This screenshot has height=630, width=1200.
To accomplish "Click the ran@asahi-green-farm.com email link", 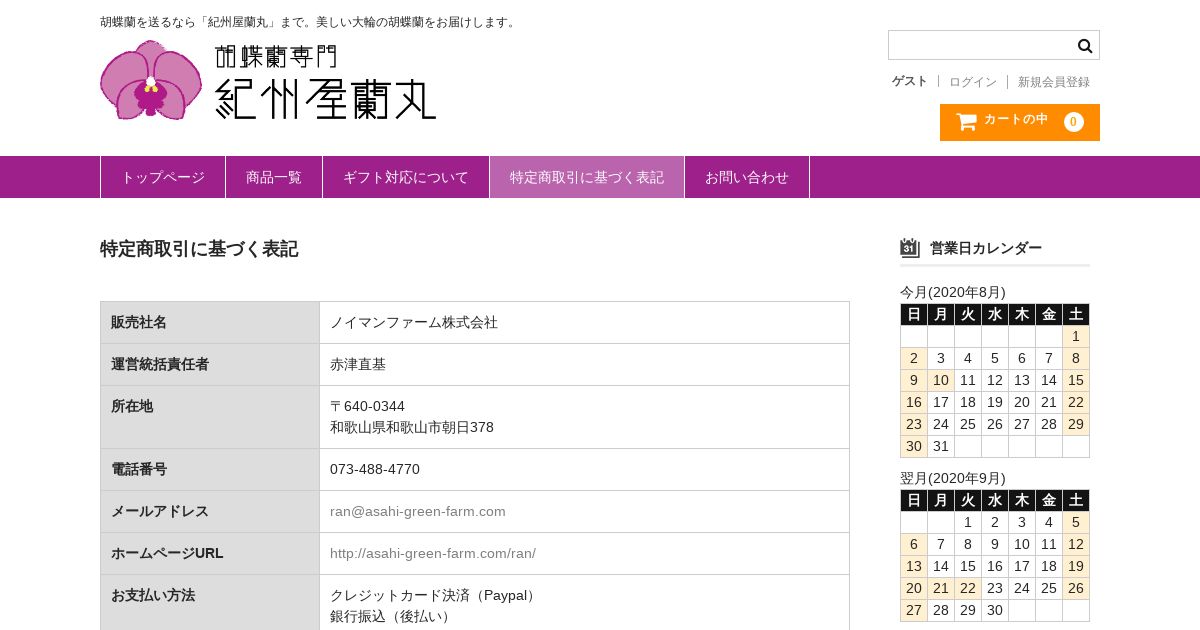I will 418,511.
